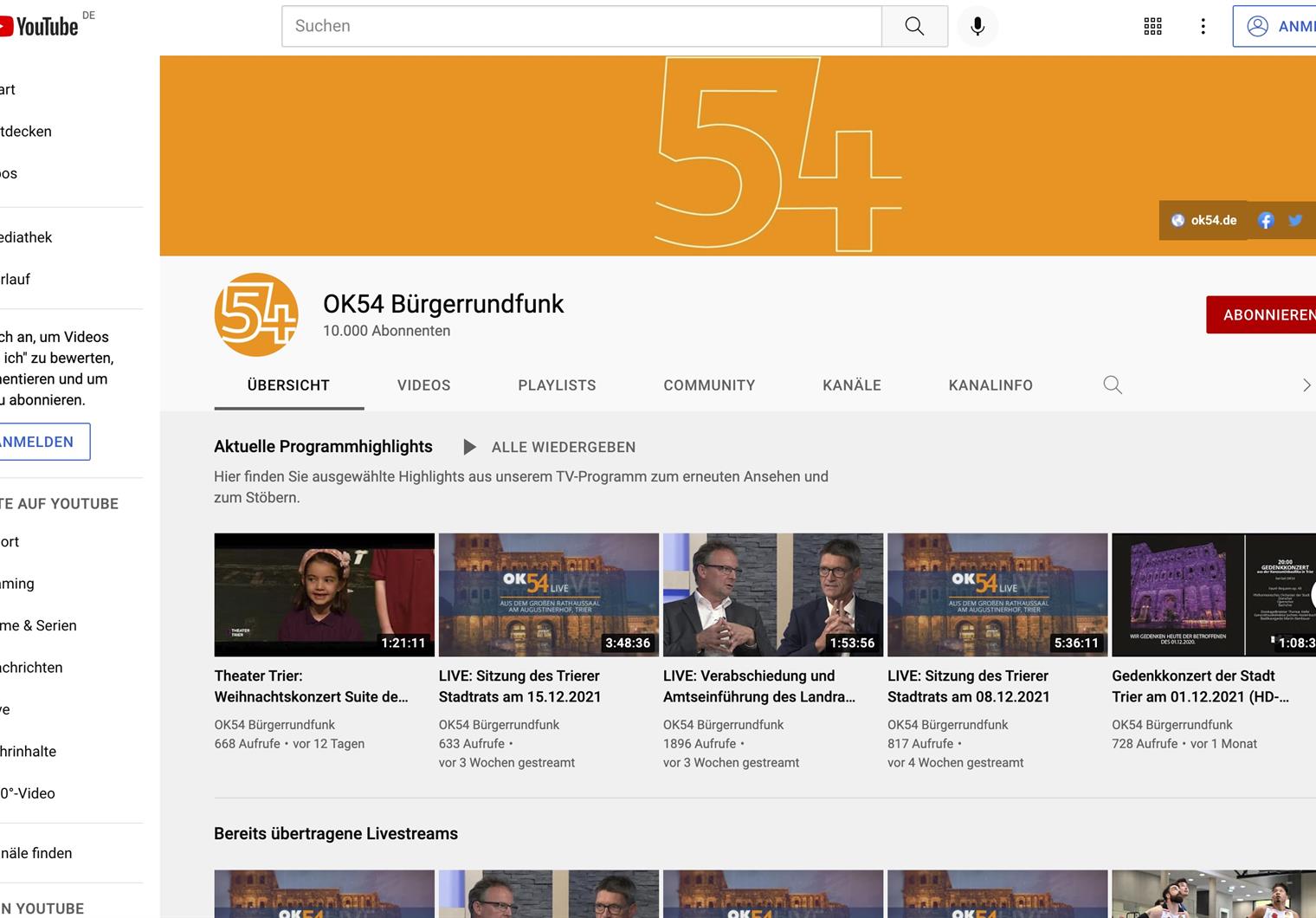Open Bereits übertragene Livestreams section heading
This screenshot has width=1316, height=918.
point(336,833)
